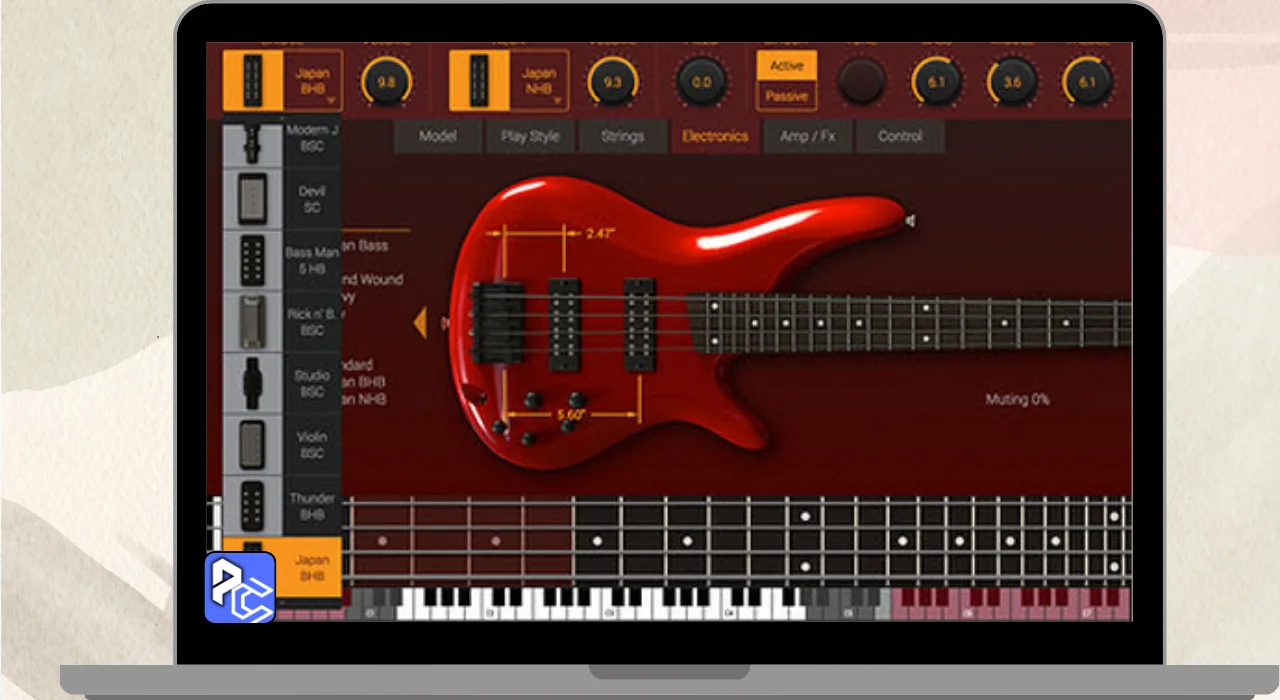
Task: Click the Control tab button
Action: pos(900,137)
